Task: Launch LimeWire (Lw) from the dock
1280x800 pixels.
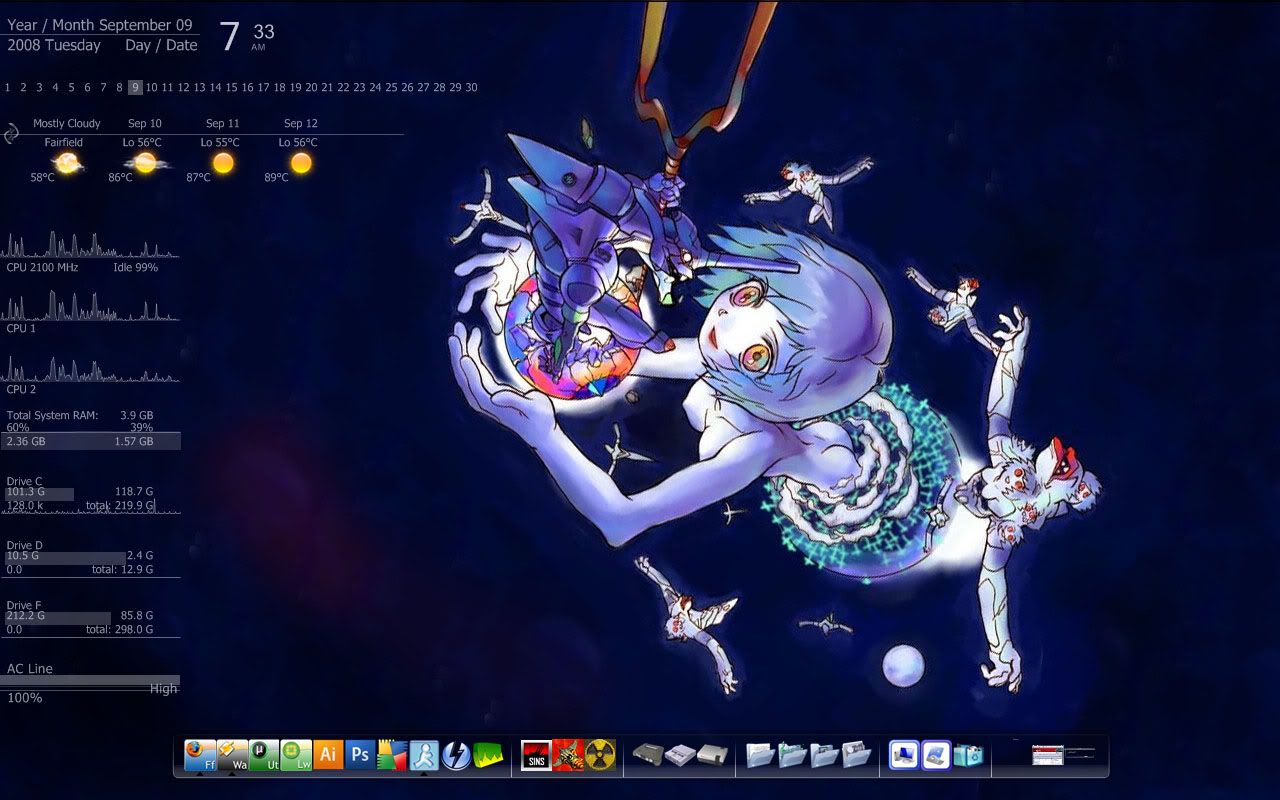Action: point(296,754)
